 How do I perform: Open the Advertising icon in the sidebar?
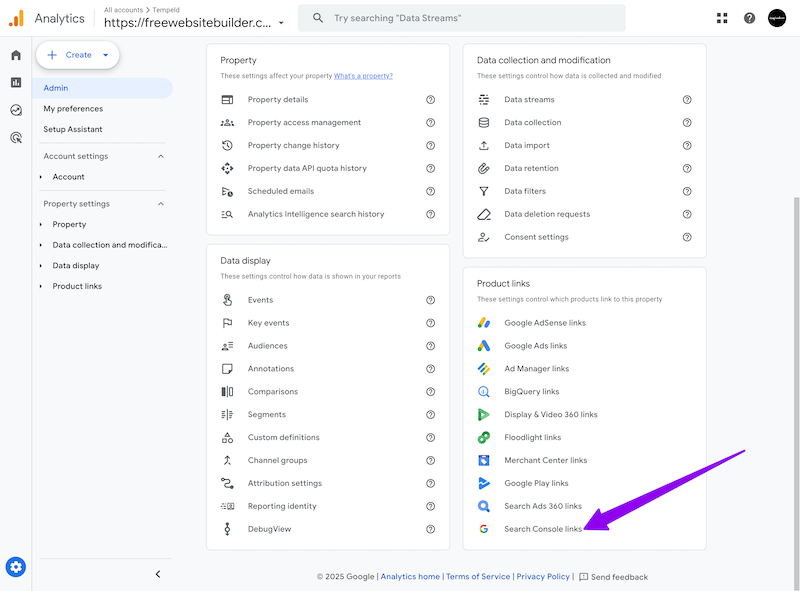[16, 137]
